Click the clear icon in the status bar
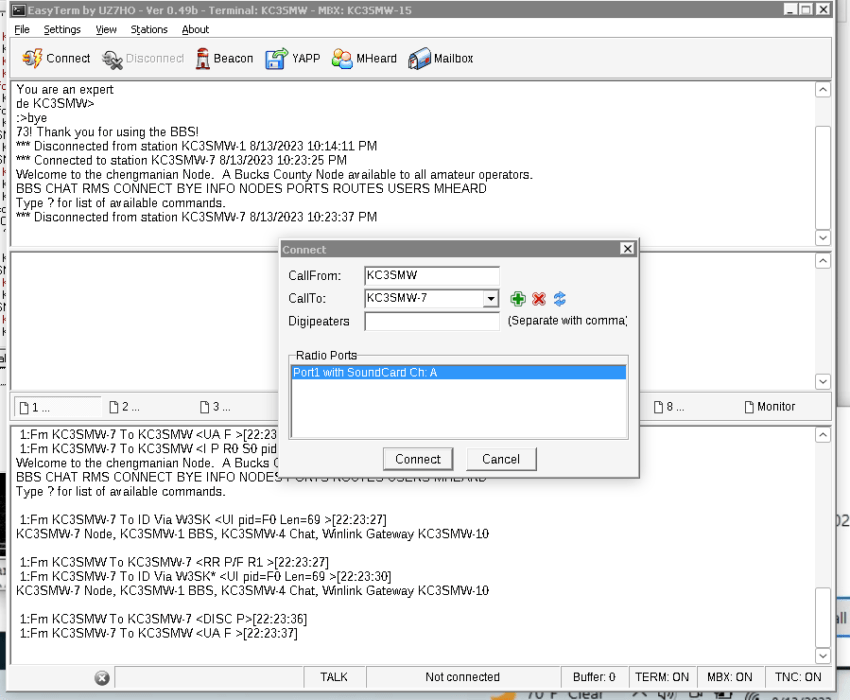This screenshot has width=850, height=700. tap(102, 677)
